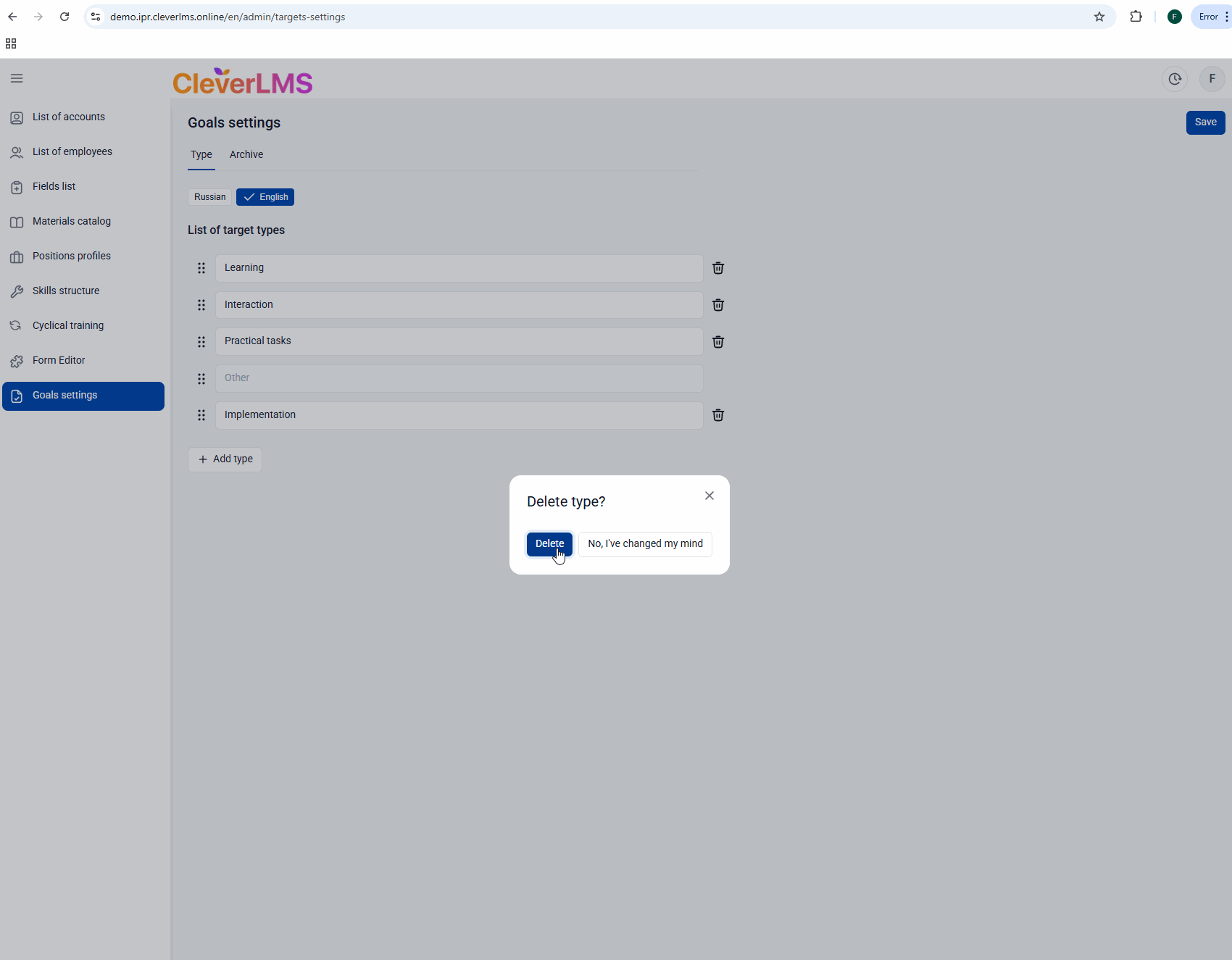Viewport: 1232px width, 960px height.
Task: Grab the drag handle for Other row
Action: 201,379
